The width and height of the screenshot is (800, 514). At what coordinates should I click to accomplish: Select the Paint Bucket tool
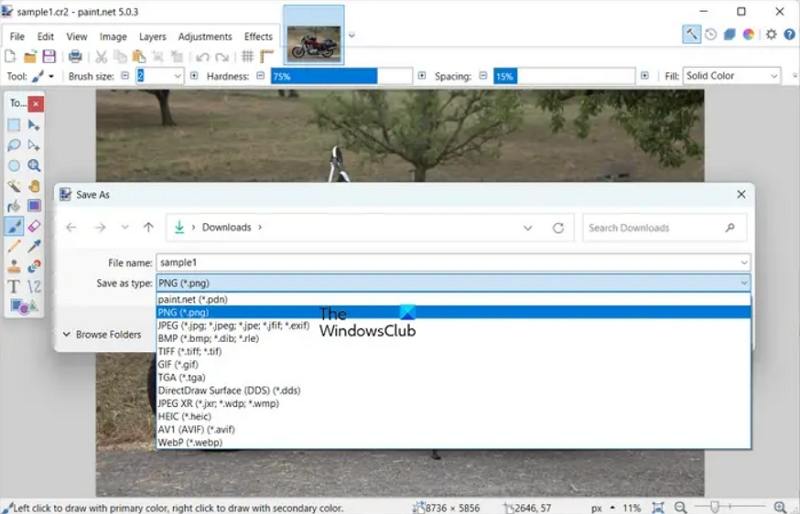click(x=14, y=206)
